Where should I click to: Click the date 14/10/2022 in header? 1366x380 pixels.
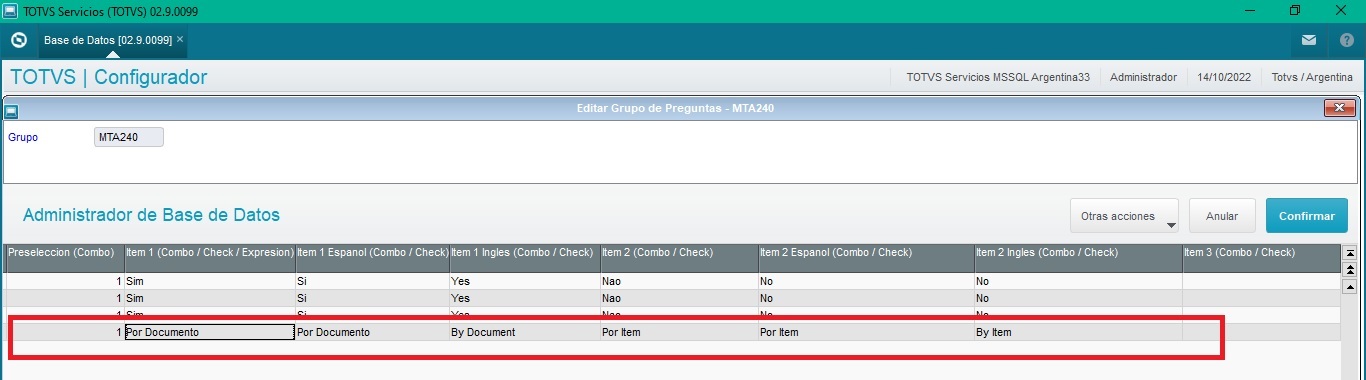tap(1224, 77)
